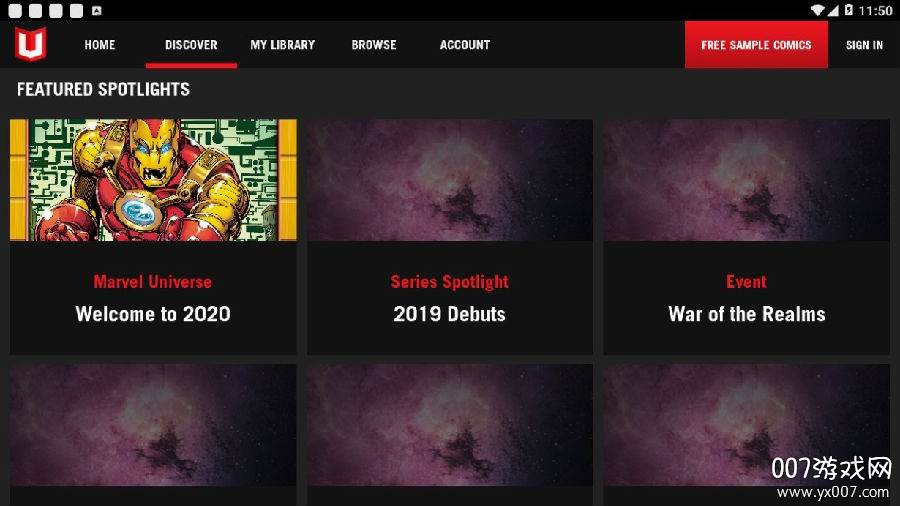This screenshot has width=900, height=506.
Task: Switch to the Browse tab
Action: click(374, 45)
